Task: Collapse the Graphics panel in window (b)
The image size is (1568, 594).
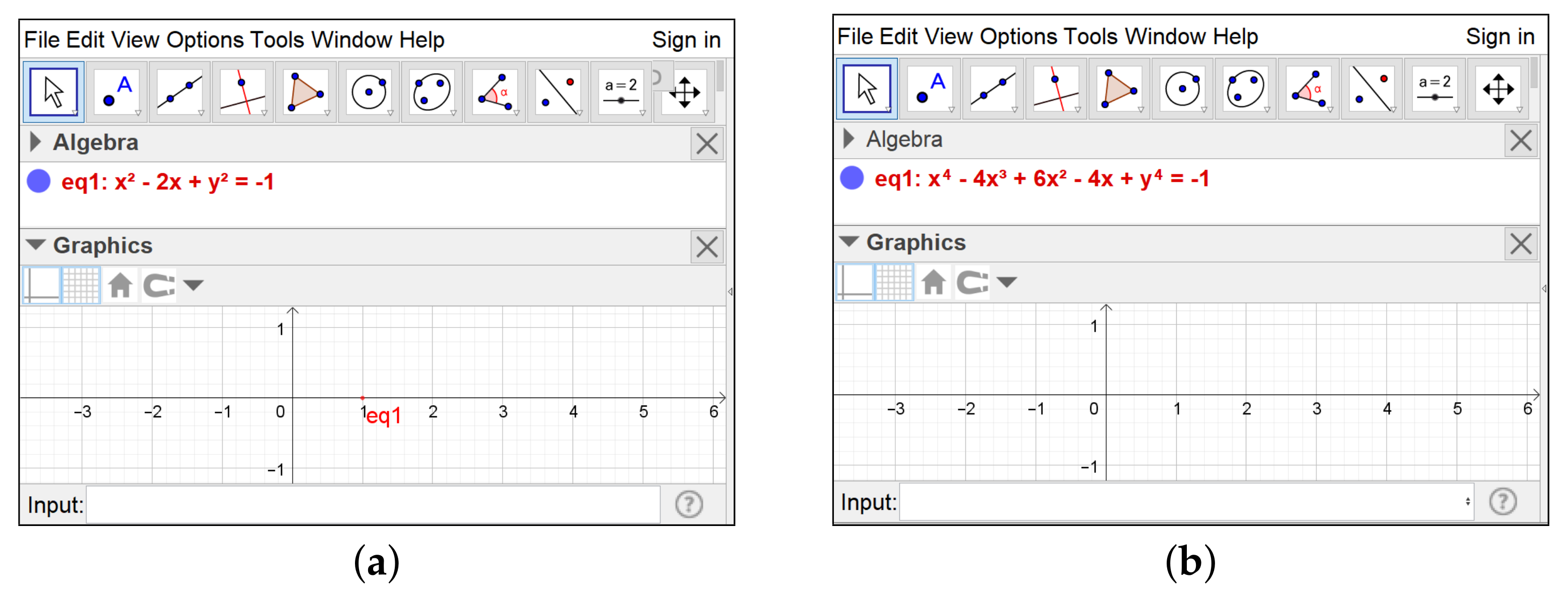Action: point(849,242)
